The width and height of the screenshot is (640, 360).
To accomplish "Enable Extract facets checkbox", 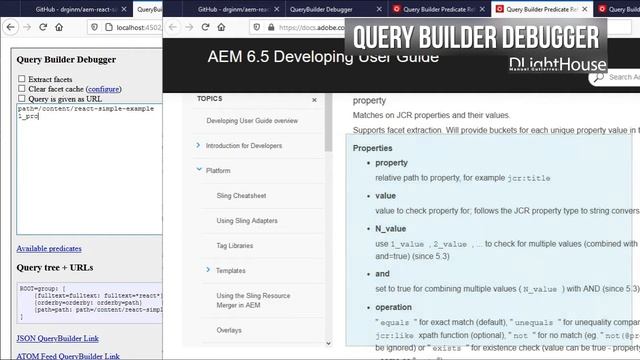I will pyautogui.click(x=22, y=79).
